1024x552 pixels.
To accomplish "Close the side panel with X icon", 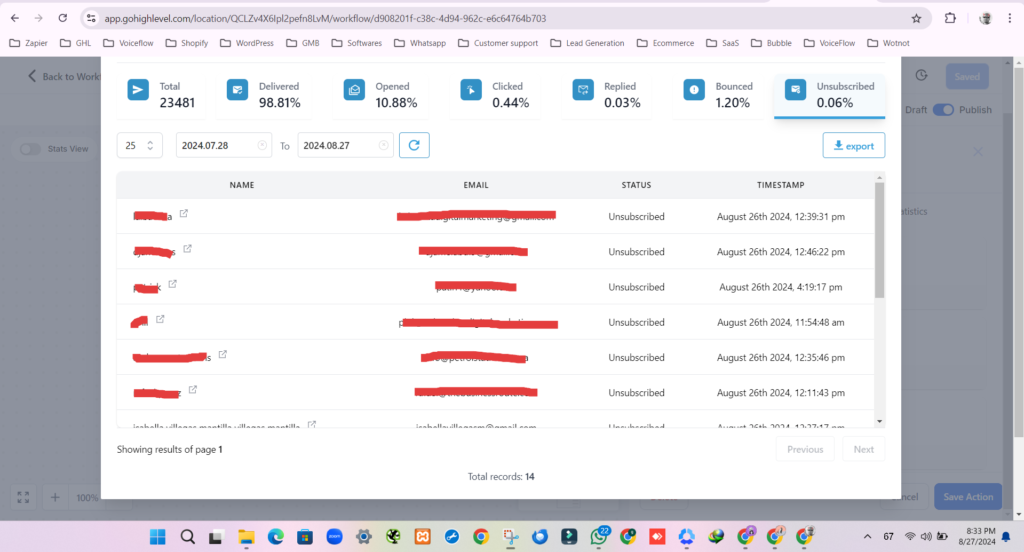I will click(x=978, y=152).
